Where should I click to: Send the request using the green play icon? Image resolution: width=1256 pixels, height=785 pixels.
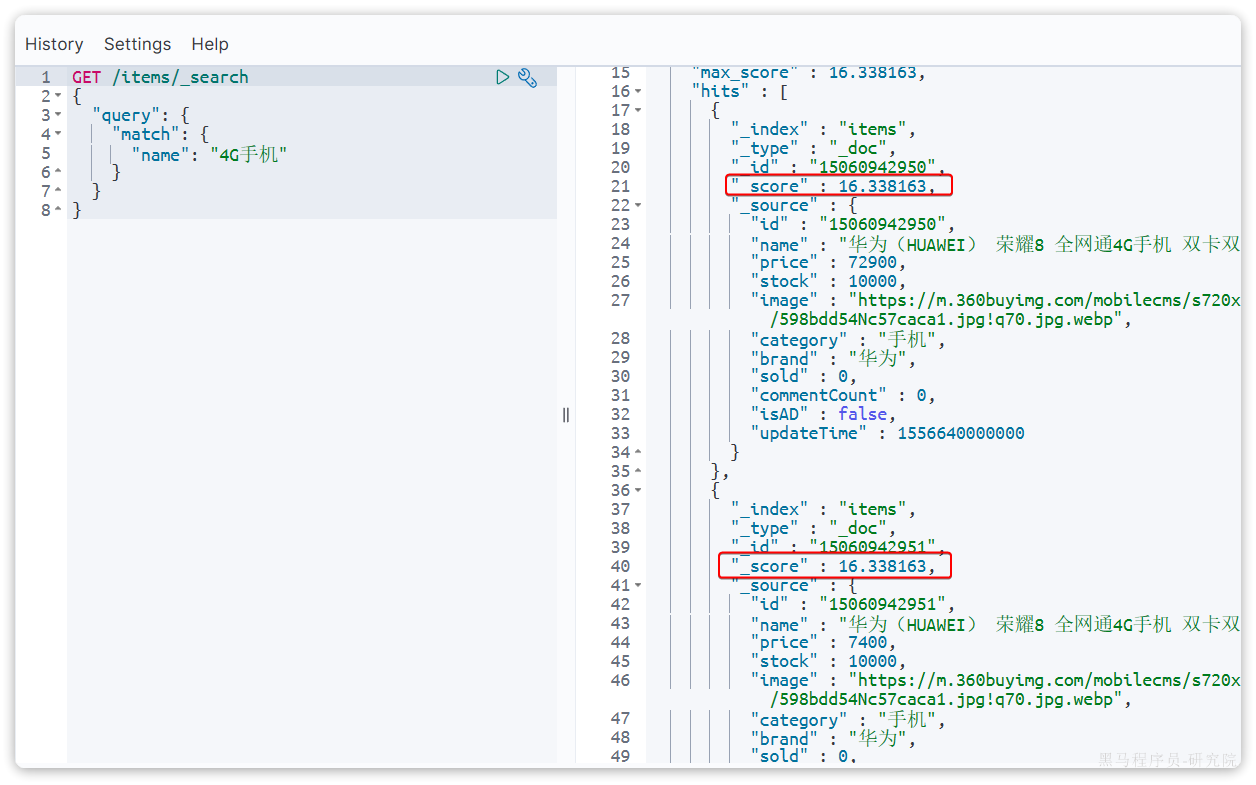coord(503,77)
